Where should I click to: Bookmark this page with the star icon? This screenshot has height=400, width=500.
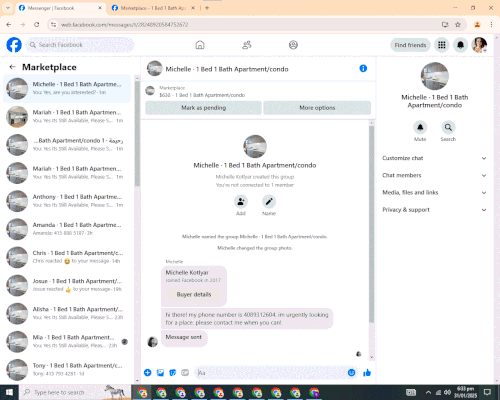tap(458, 24)
